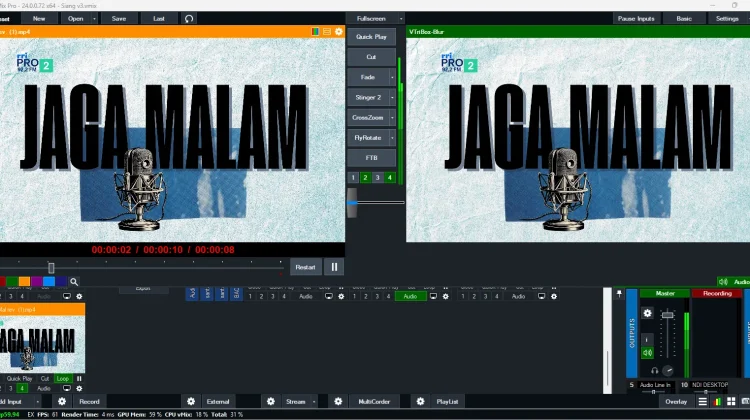Click the transition T-bar handle
The image size is (750, 420).
tap(352, 203)
